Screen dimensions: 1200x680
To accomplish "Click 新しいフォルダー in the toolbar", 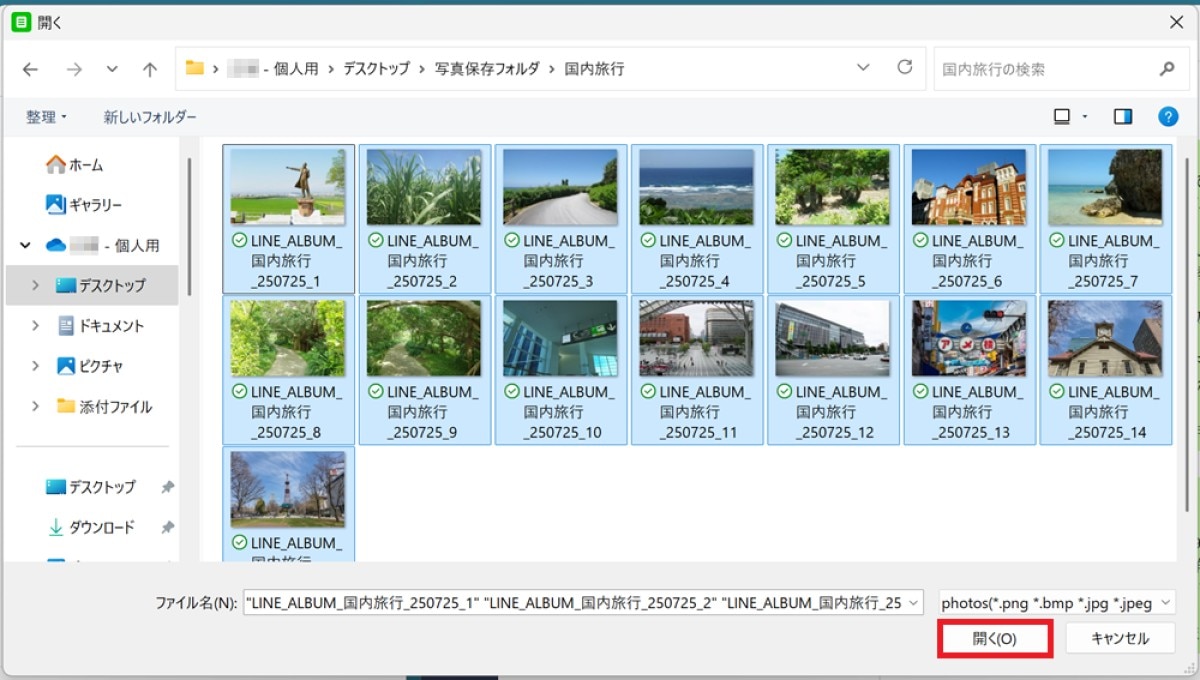I will 150,117.
